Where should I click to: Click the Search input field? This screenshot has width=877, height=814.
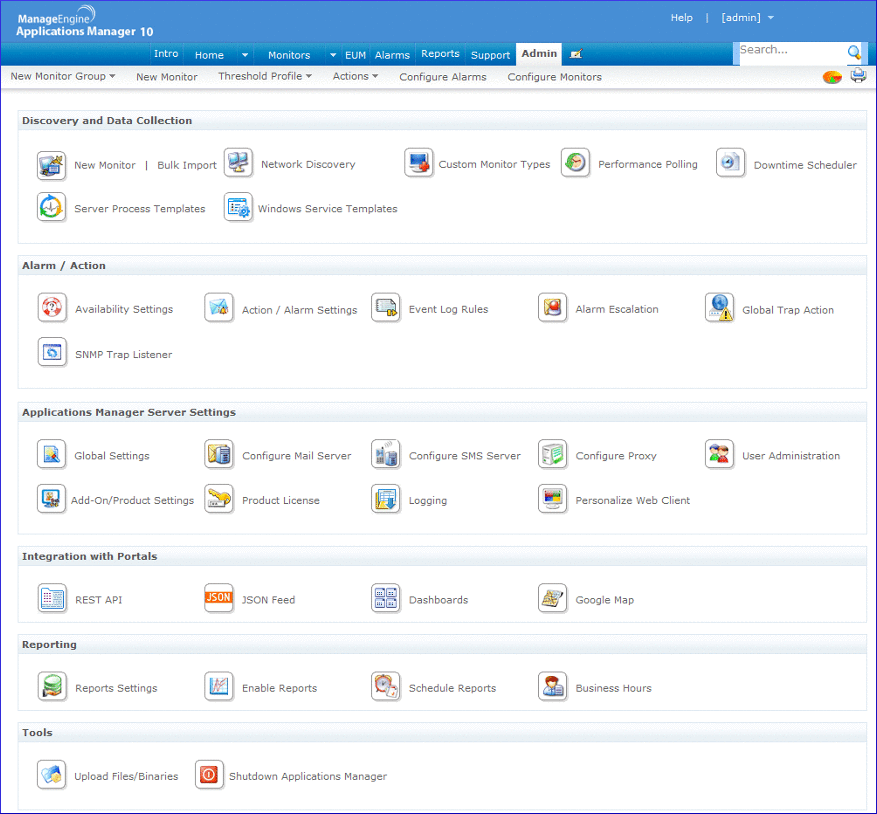tap(791, 53)
